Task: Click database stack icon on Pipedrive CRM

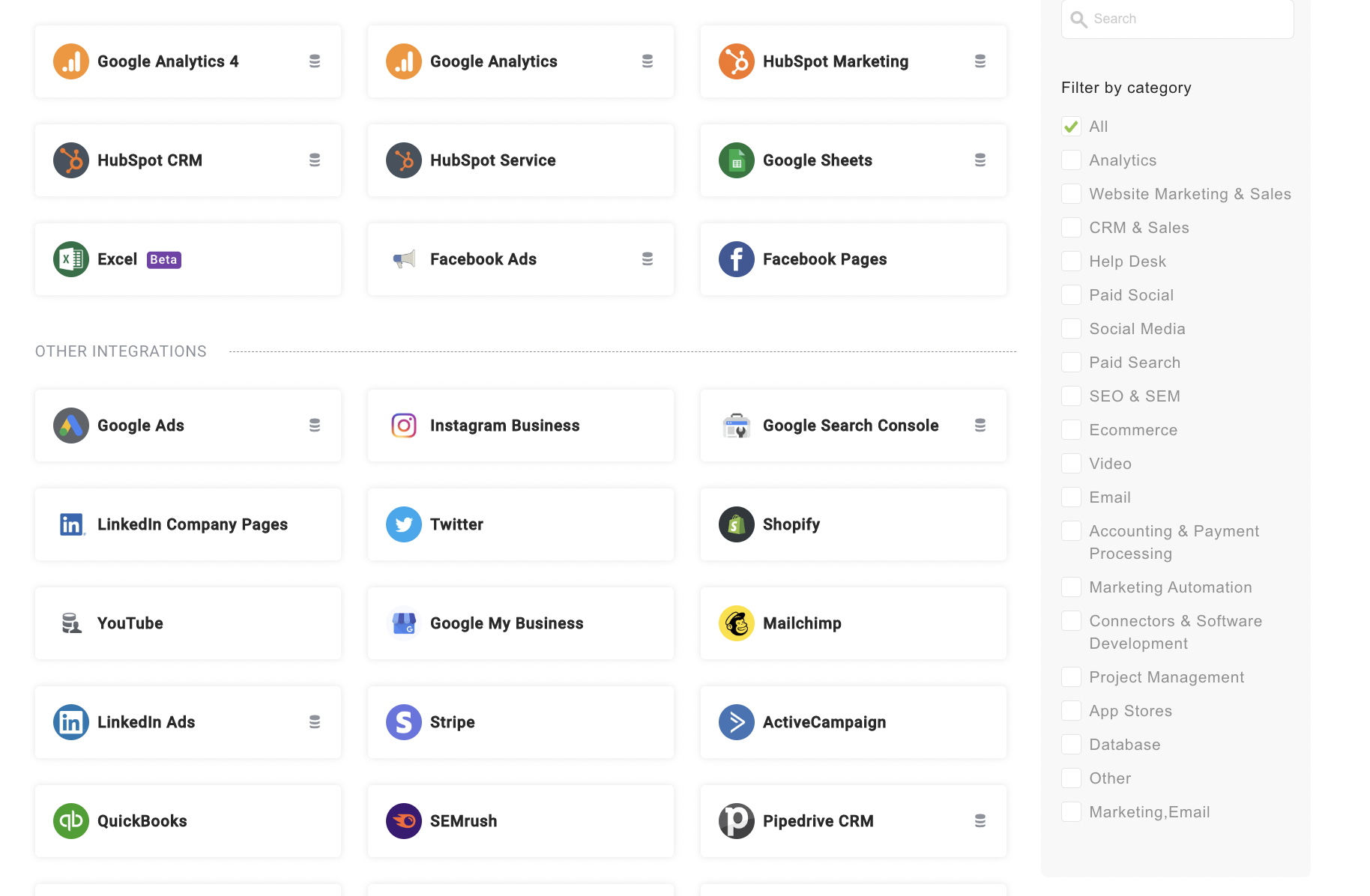Action: (x=980, y=821)
